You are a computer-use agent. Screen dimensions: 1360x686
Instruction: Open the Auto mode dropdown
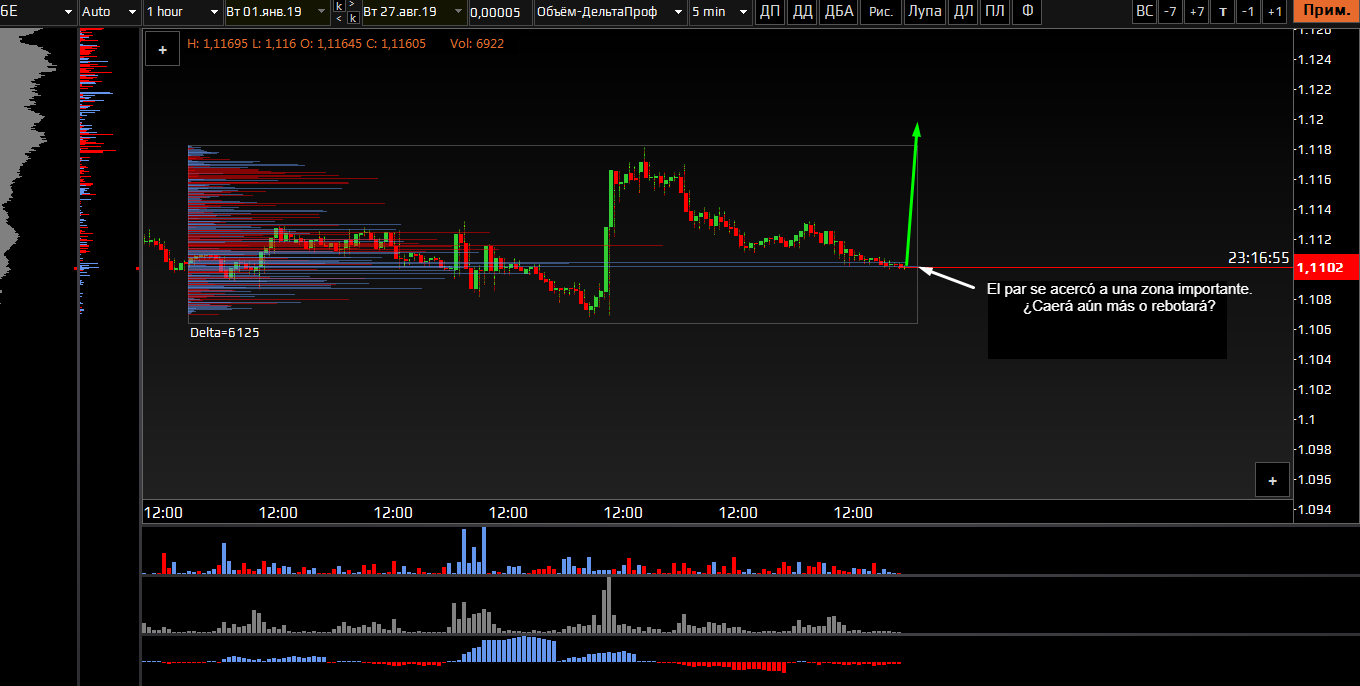109,12
